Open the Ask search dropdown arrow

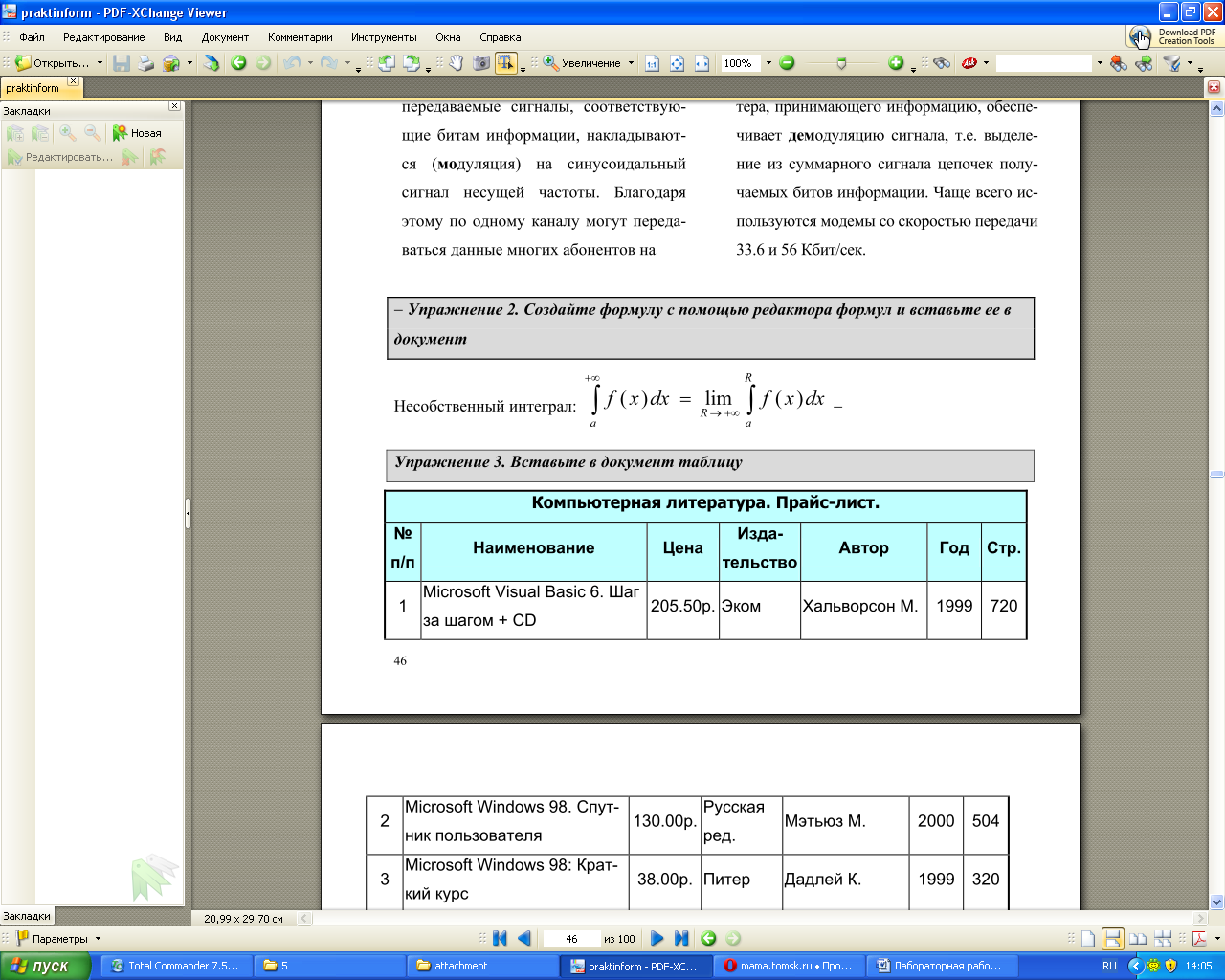pyautogui.click(x=987, y=63)
